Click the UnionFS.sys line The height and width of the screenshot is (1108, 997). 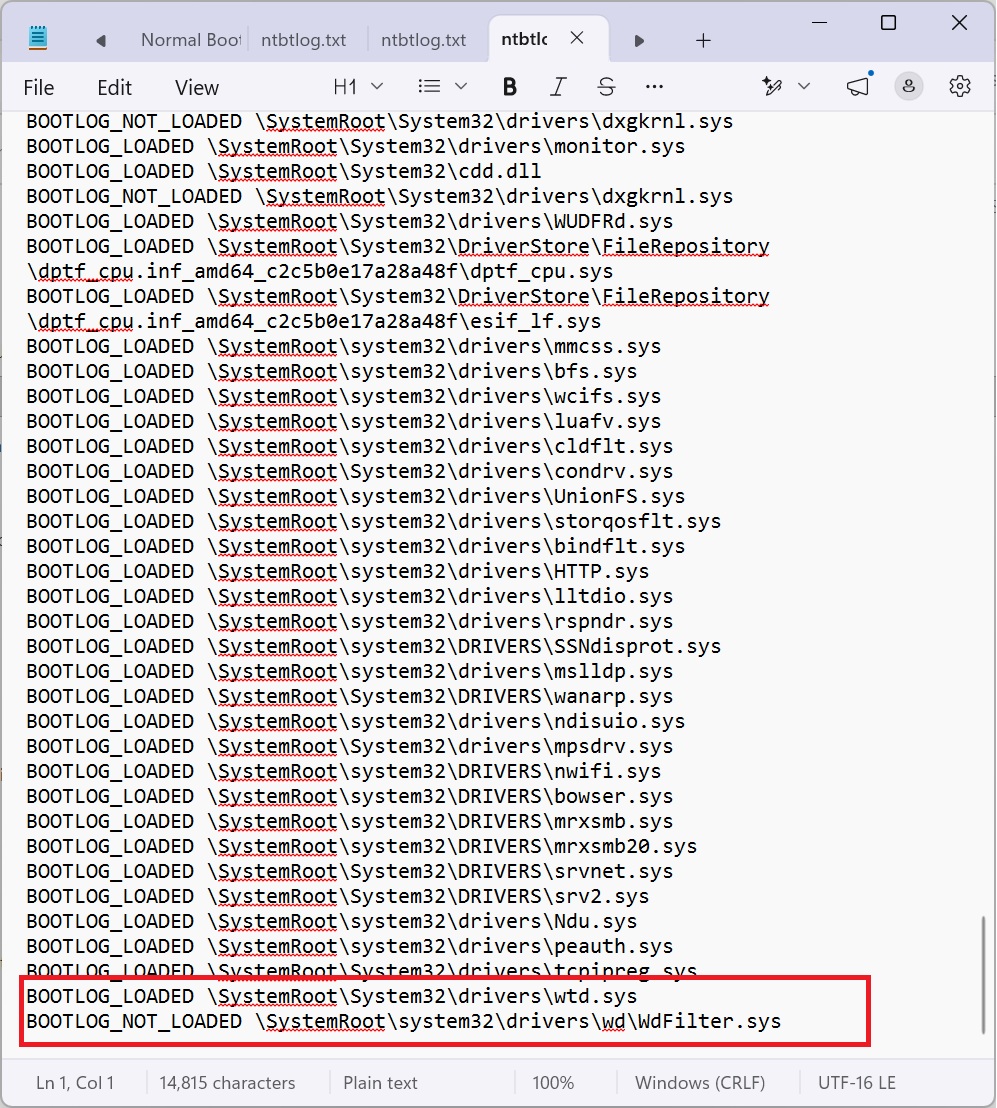click(355, 496)
